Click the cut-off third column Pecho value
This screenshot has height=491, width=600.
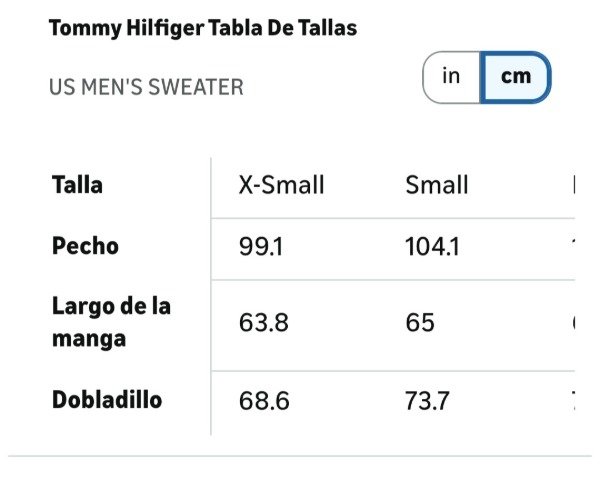pos(573,246)
